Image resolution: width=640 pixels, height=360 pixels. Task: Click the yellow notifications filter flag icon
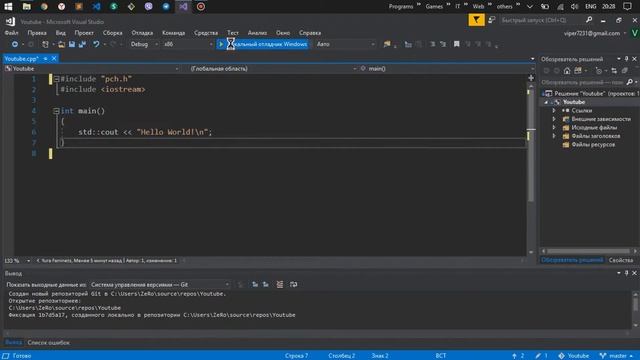(476, 20)
